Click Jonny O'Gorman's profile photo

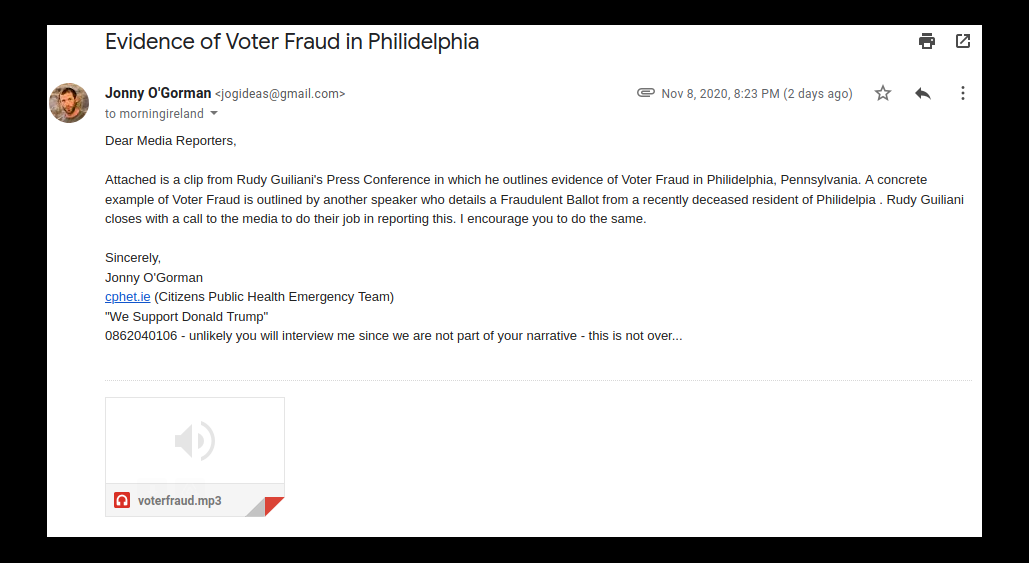(x=69, y=103)
